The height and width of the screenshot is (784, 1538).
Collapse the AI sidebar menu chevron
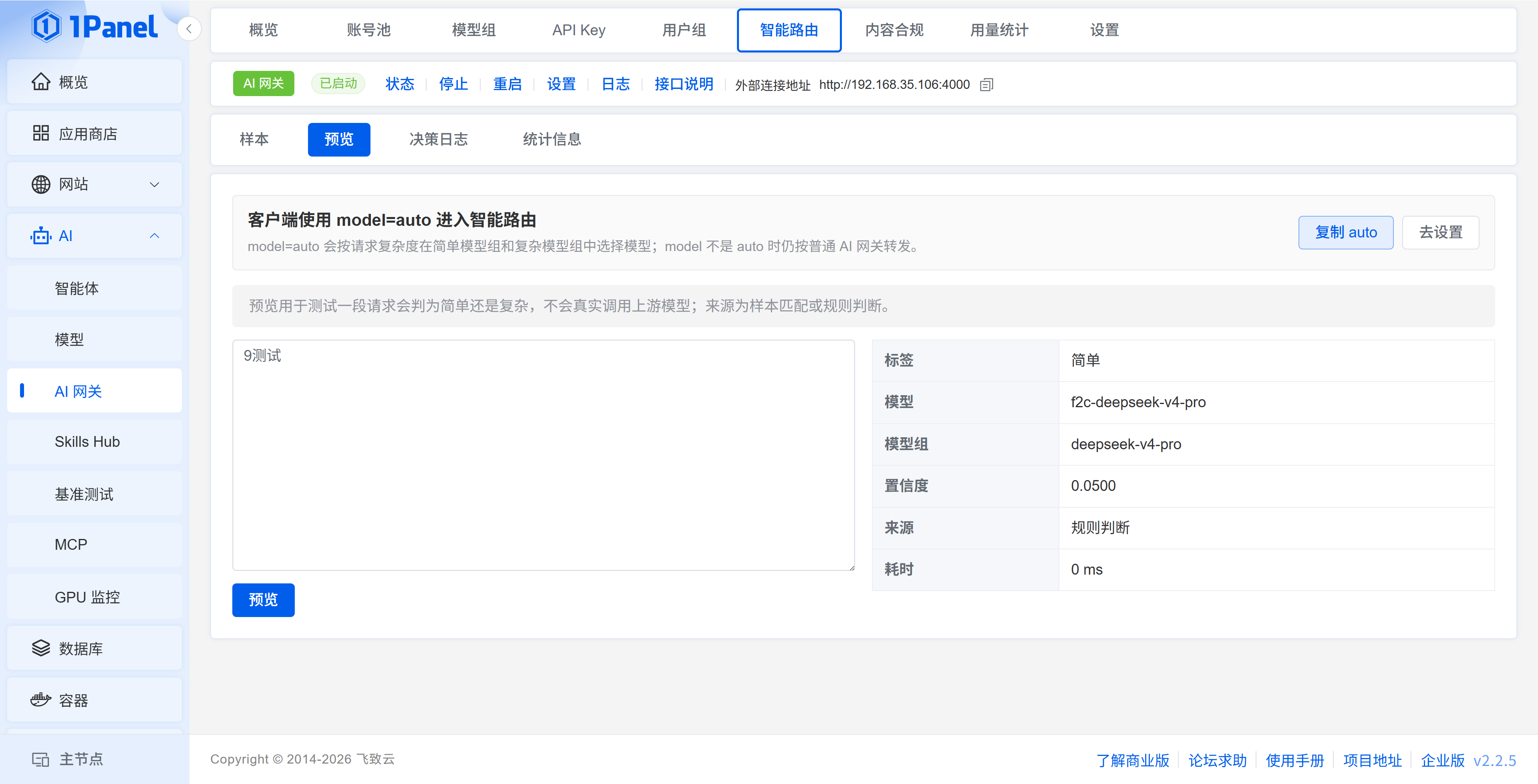click(154, 236)
